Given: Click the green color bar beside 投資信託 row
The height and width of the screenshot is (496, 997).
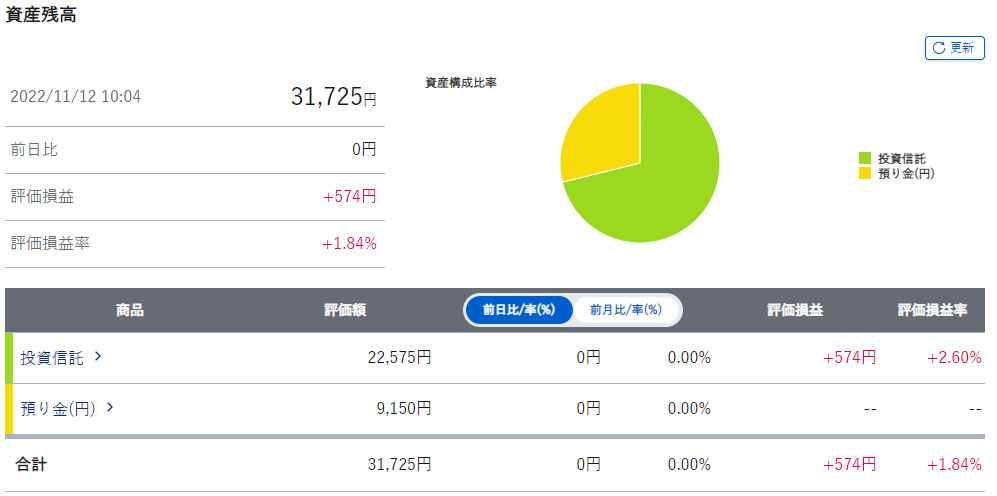Looking at the screenshot, I should [9, 358].
